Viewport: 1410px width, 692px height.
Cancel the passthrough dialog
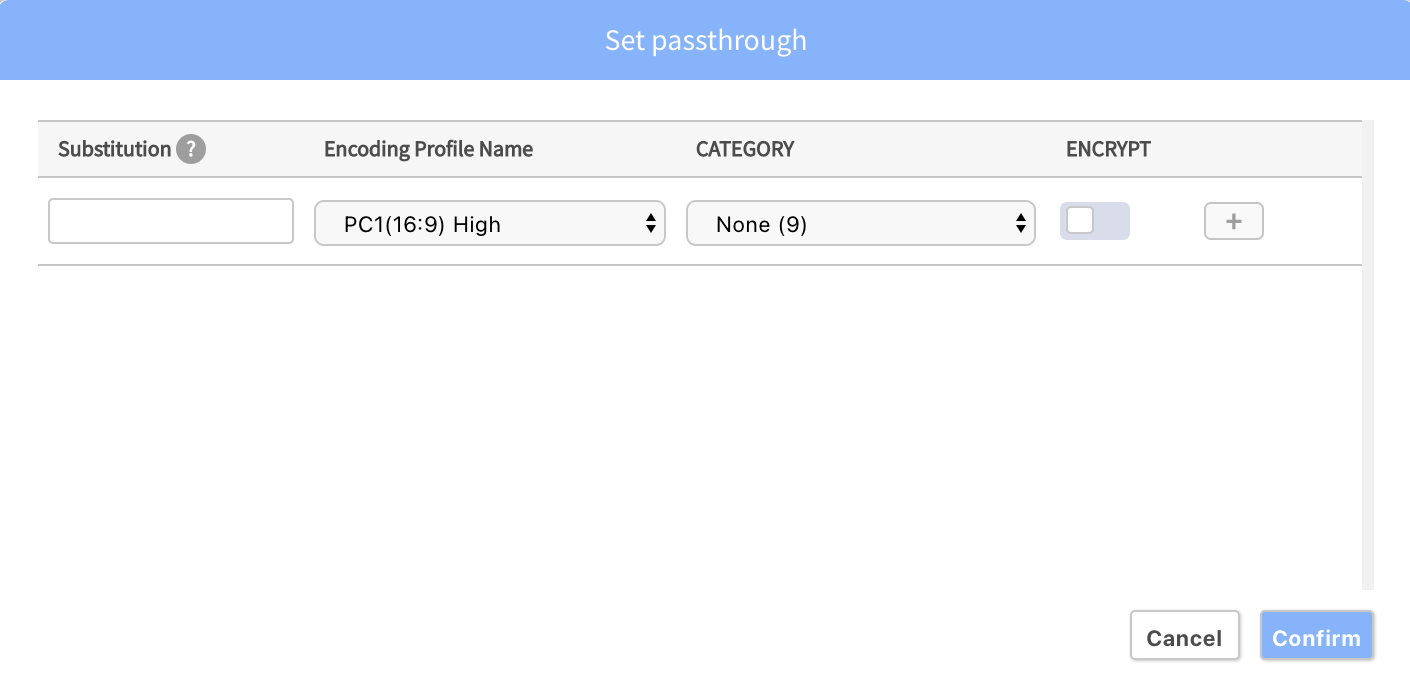click(x=1185, y=636)
